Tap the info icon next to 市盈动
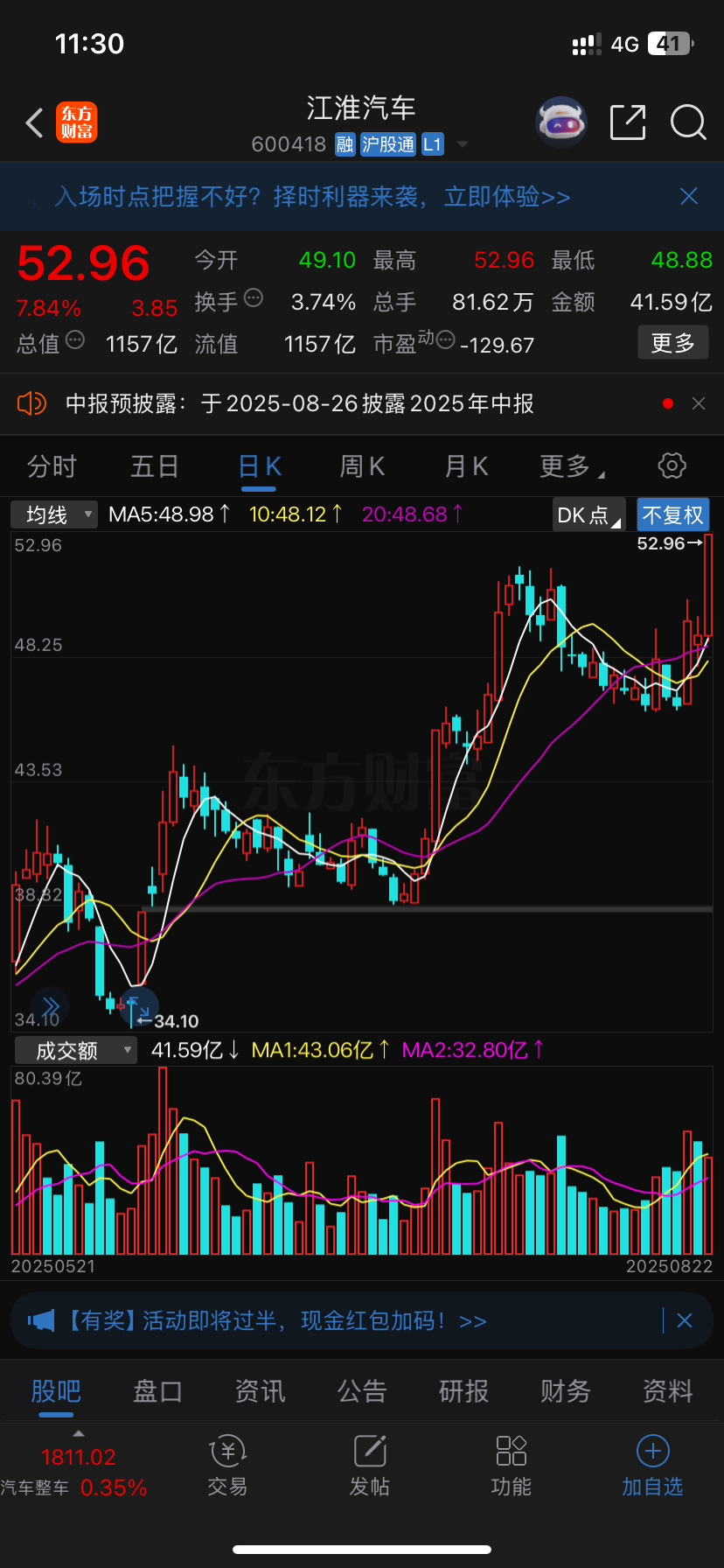 click(445, 340)
